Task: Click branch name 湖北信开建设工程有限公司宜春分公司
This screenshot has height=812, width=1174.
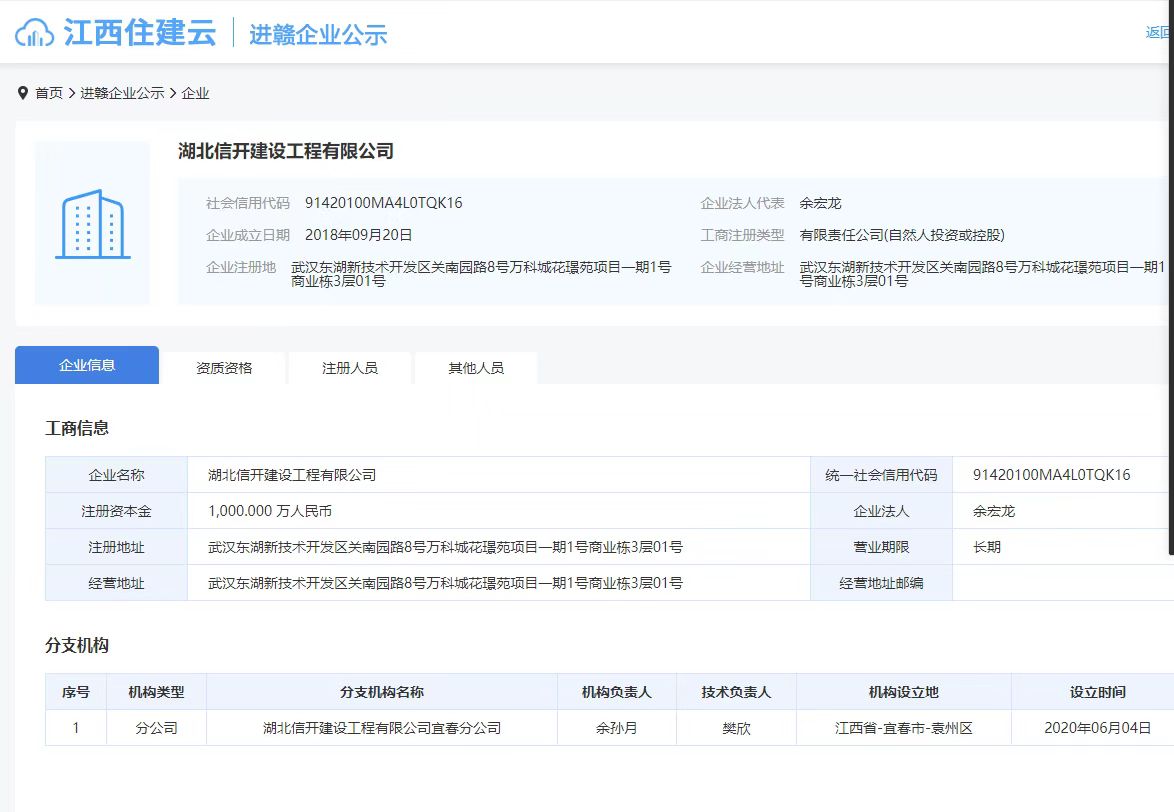Action: coord(382,728)
